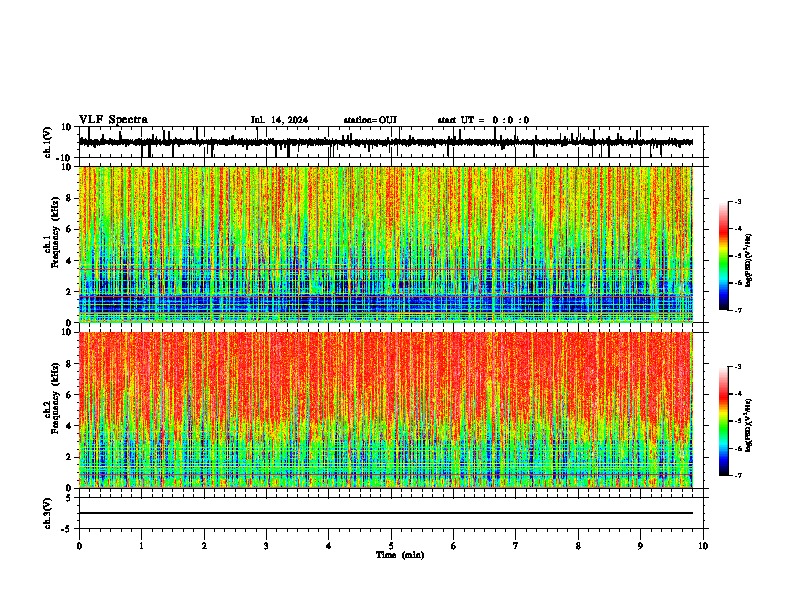The height and width of the screenshot is (612, 792).
Task: Click the 'station=OUJ' label
Action: 370,120
